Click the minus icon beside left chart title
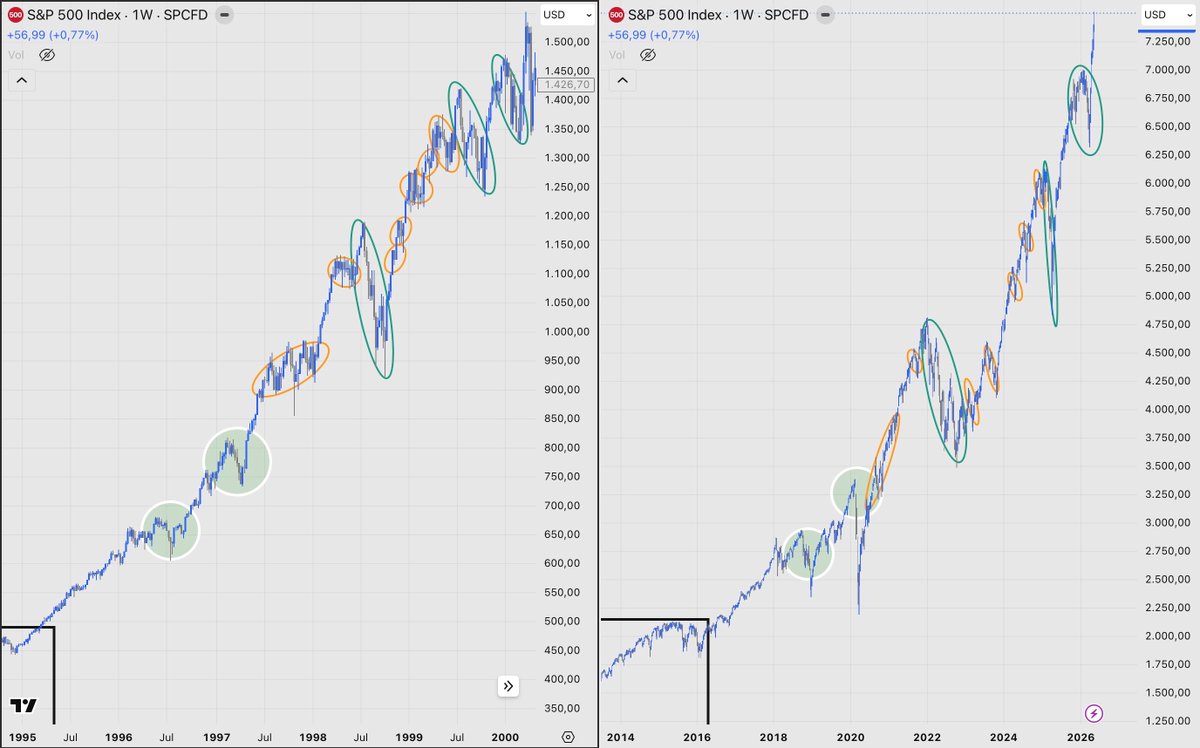The height and width of the screenshot is (748, 1200). pyautogui.click(x=224, y=15)
